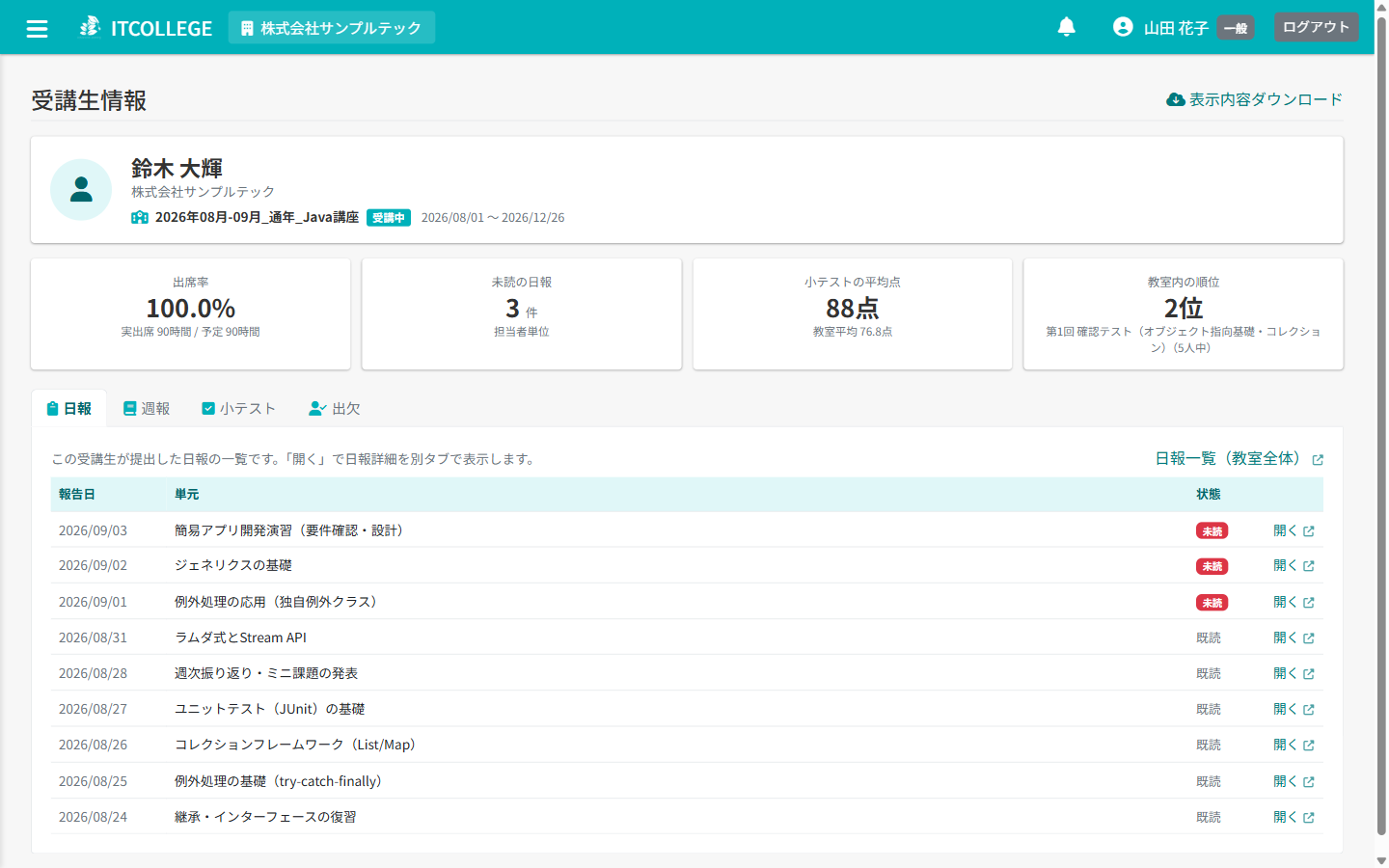Open the hamburger navigation menu
Screen dimensions: 1389x868
(x=38, y=28)
